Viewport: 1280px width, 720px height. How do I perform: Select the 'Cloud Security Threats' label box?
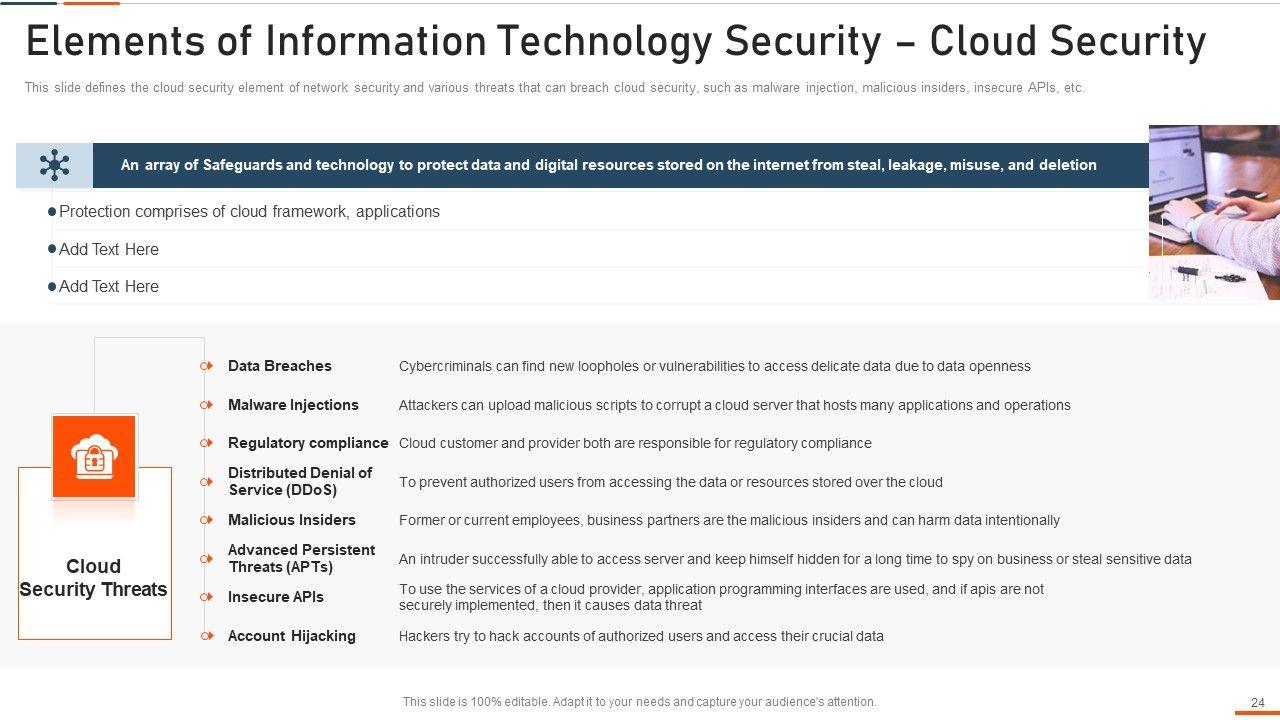94,578
